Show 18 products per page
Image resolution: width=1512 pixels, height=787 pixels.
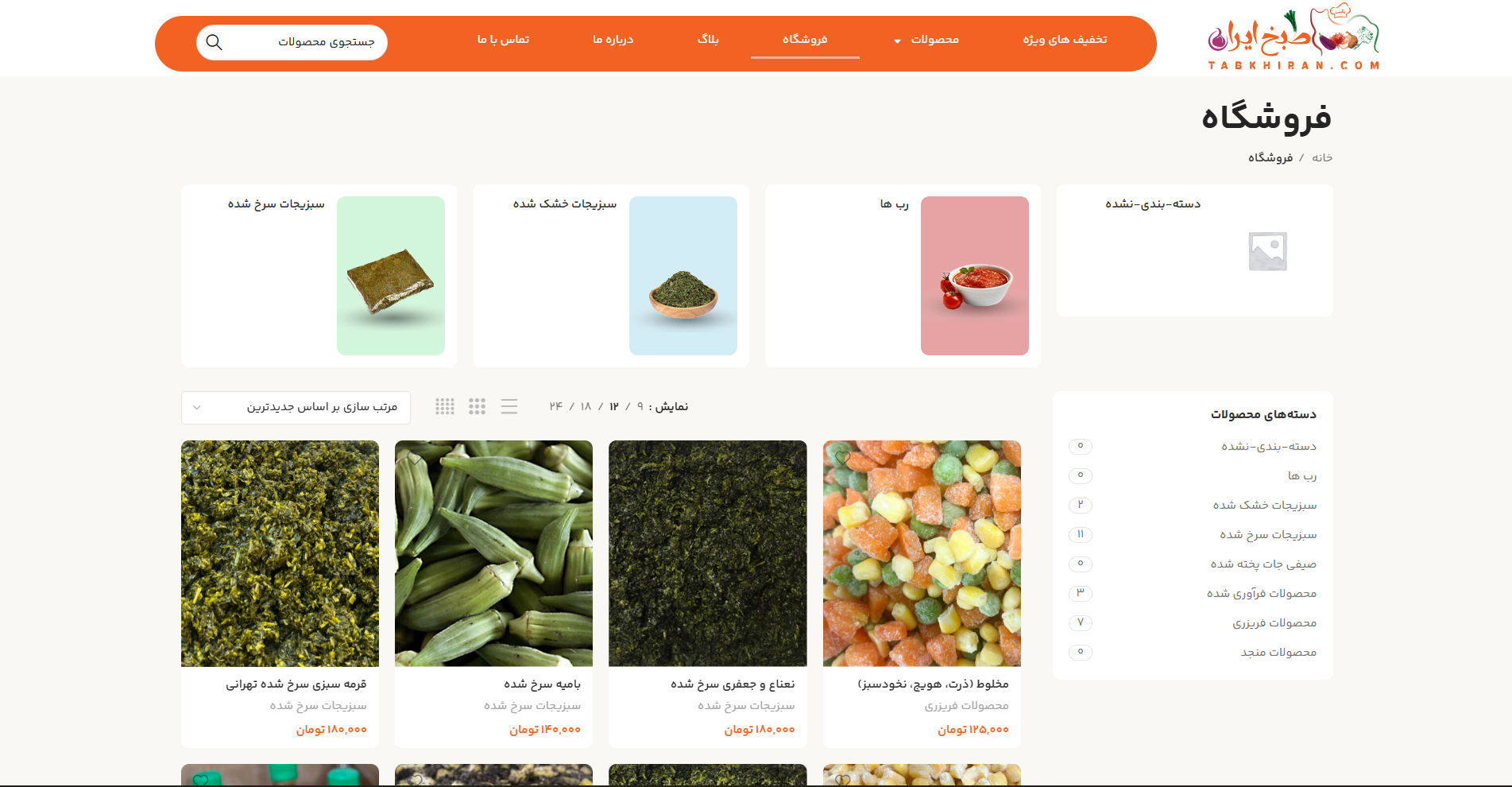point(586,407)
